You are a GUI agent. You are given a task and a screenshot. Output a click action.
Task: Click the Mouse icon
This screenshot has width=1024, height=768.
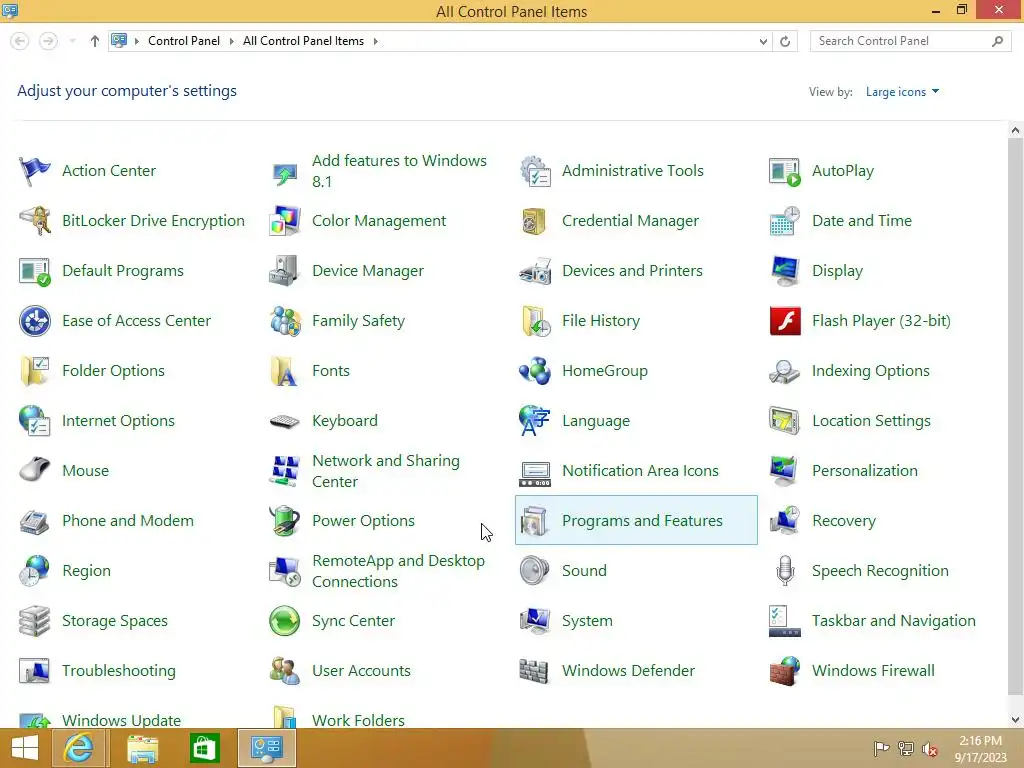pyautogui.click(x=35, y=471)
